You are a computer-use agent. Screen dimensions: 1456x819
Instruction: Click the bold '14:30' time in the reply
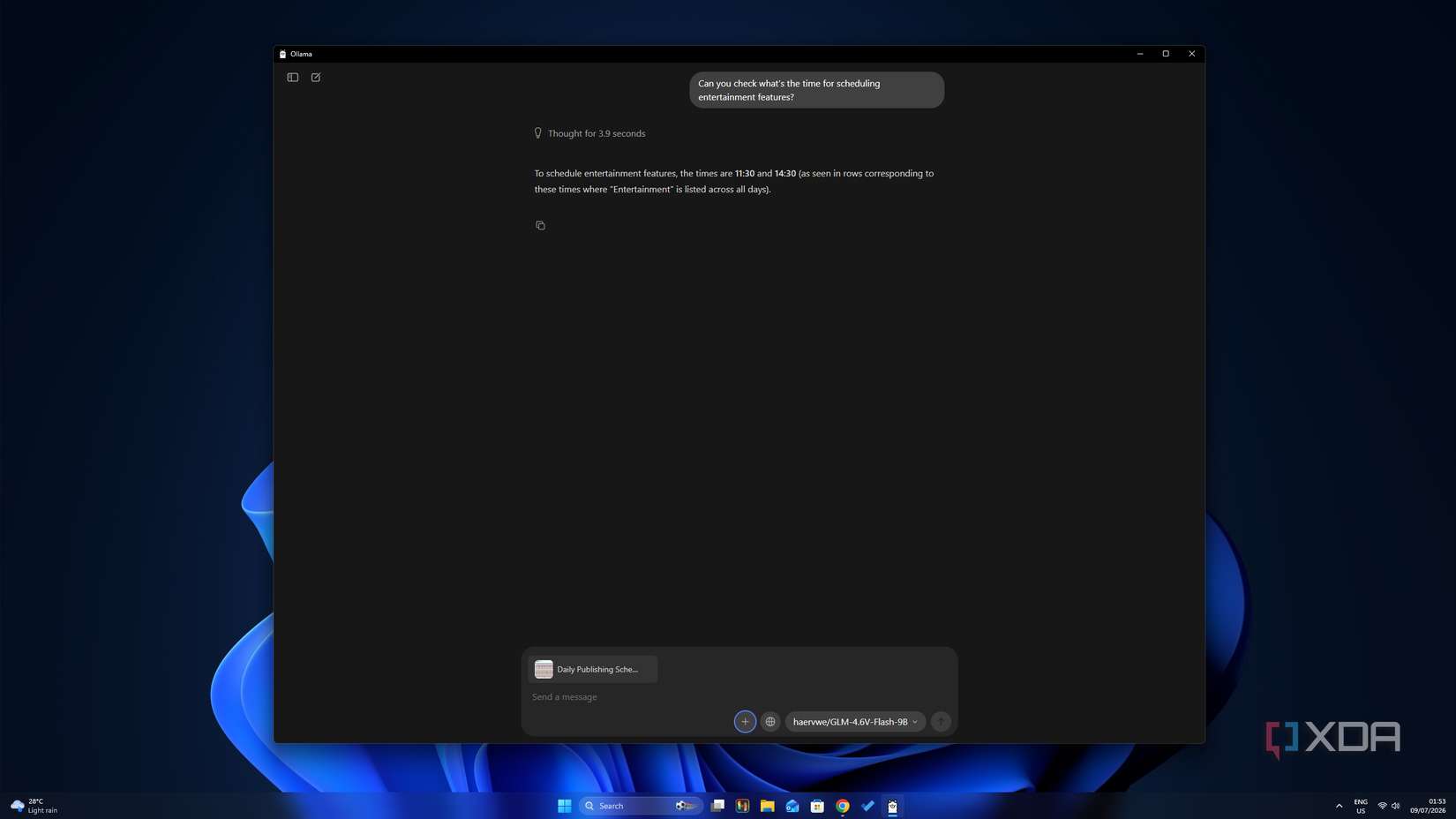coord(785,174)
